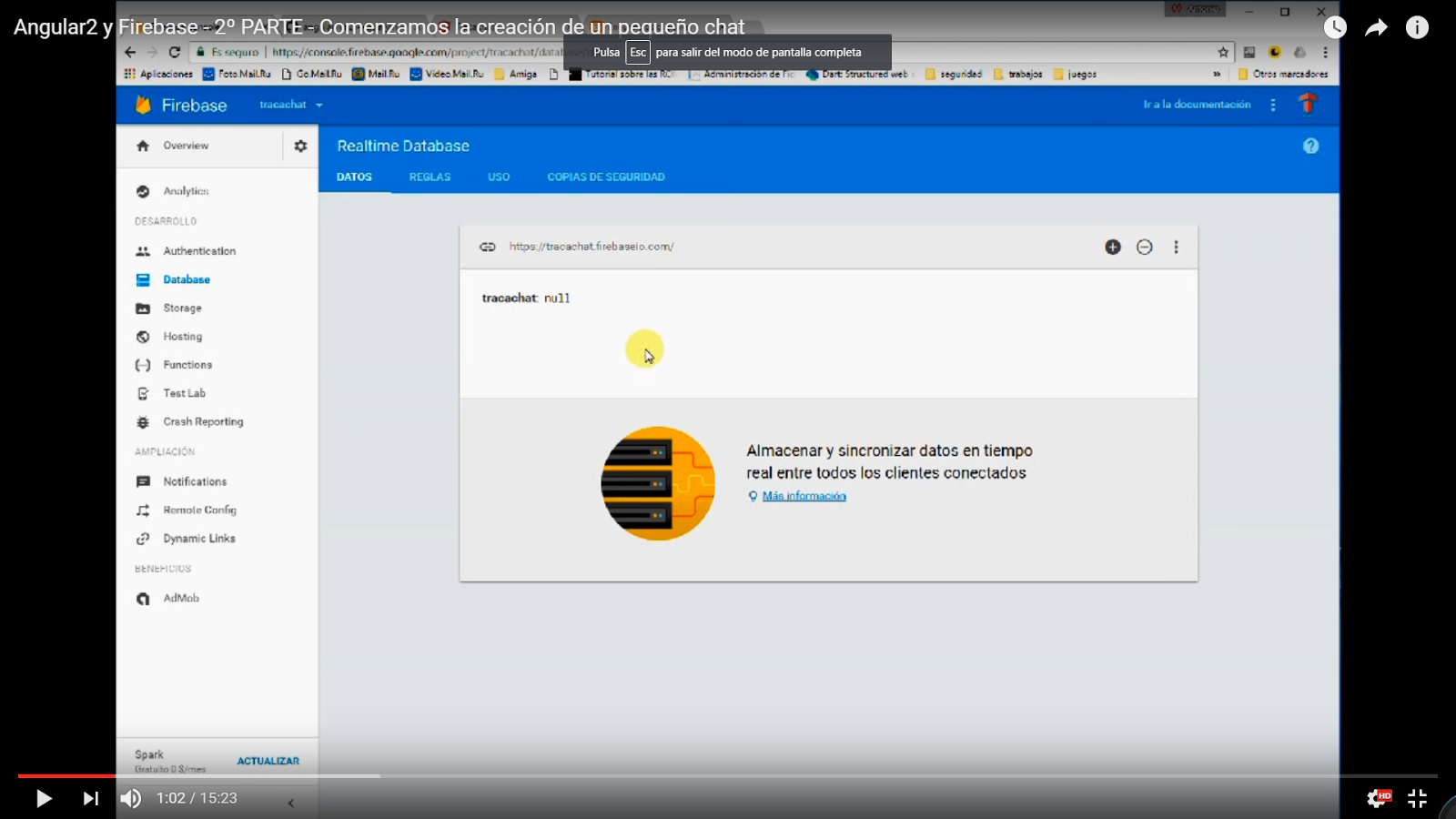Click the Functions sidebar icon
The height and width of the screenshot is (819, 1456).
coord(144,364)
